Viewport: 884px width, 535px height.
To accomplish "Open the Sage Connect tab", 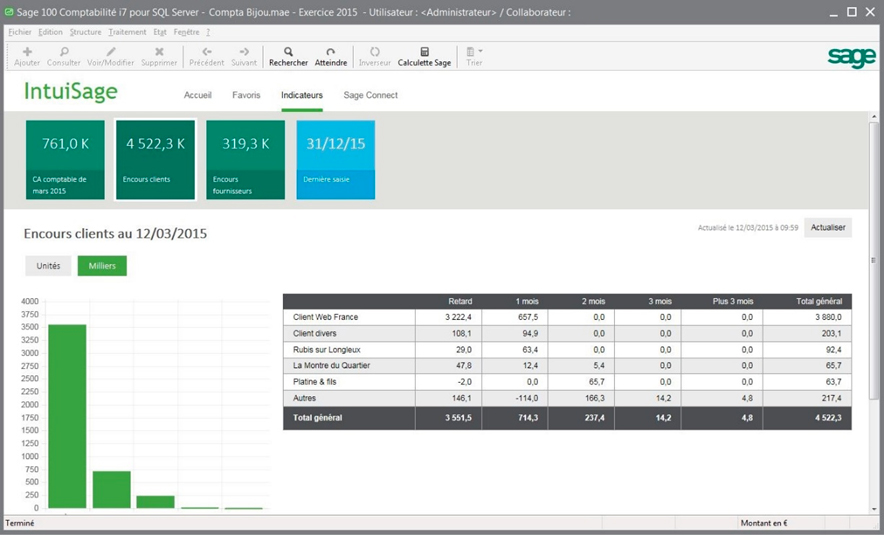I will (370, 95).
